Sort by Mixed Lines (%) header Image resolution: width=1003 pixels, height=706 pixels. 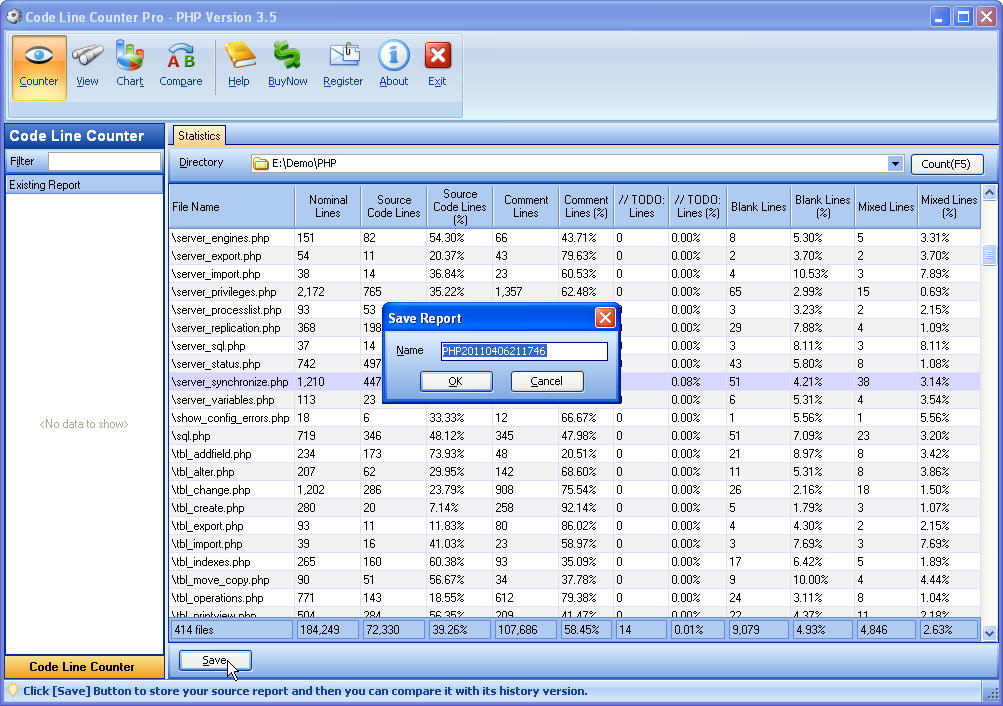pos(949,207)
